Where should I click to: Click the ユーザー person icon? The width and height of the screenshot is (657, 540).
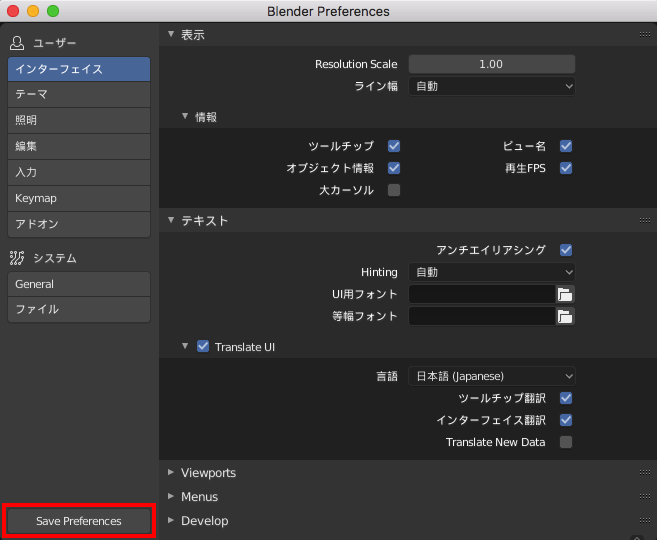tap(17, 43)
